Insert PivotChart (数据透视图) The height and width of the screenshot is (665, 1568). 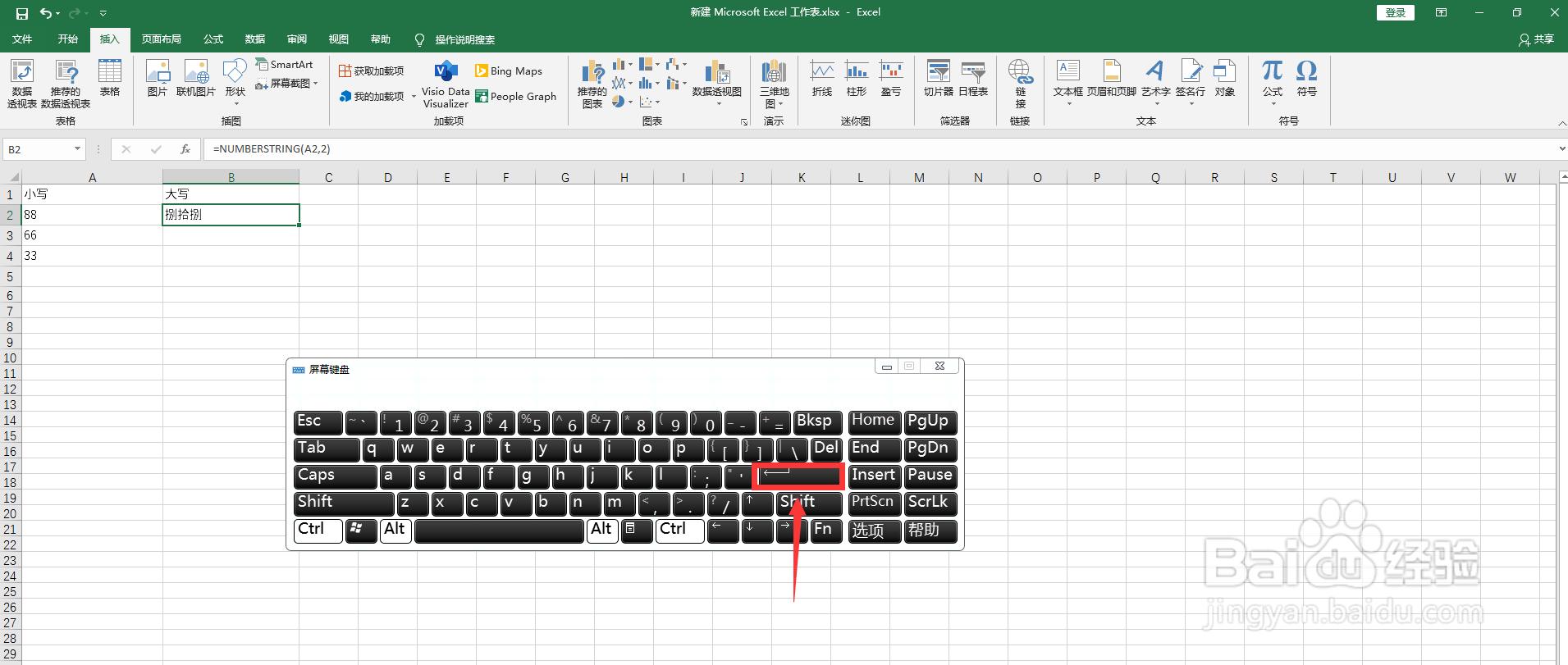717,82
